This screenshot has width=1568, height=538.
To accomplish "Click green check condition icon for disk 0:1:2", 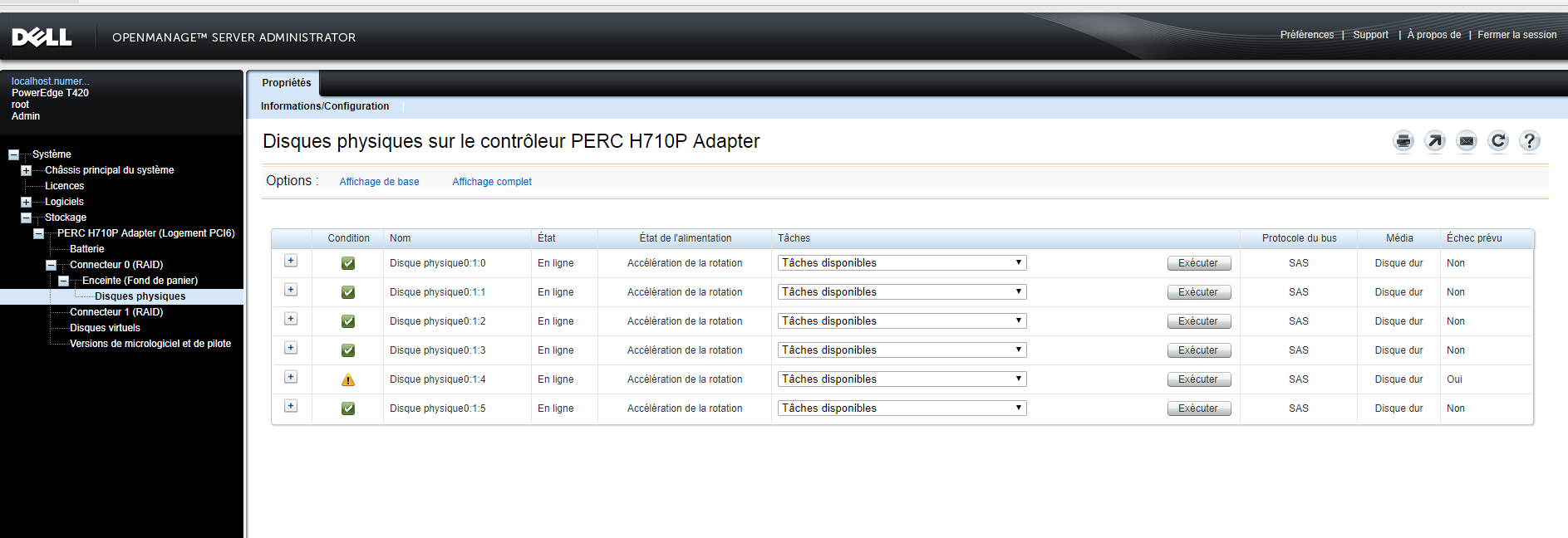I will pyautogui.click(x=348, y=321).
